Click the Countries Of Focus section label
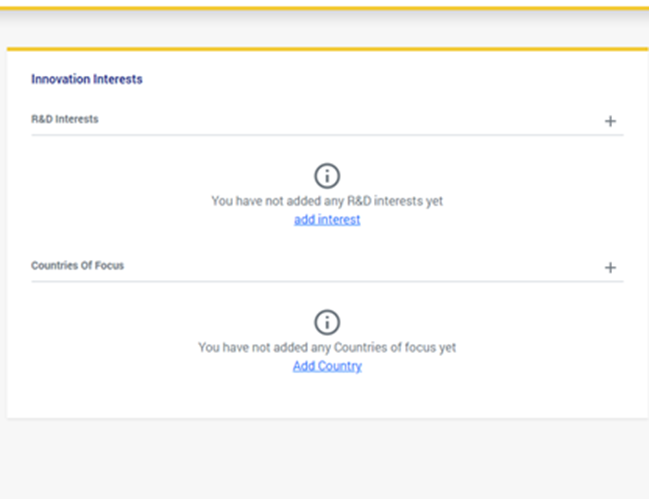Screen dimensions: 649x499 coord(78,266)
